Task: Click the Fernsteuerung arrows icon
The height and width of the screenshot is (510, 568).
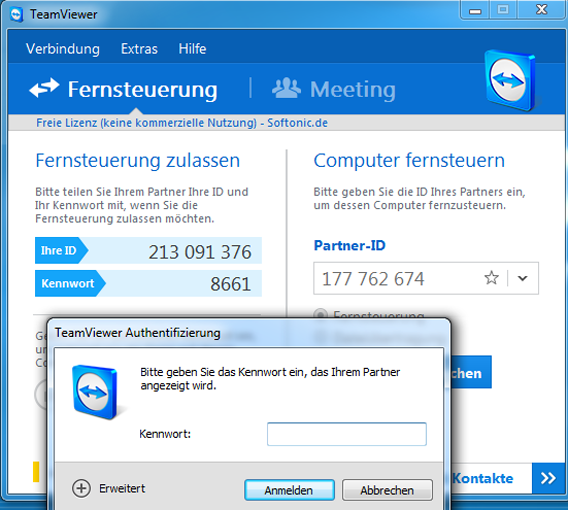Action: (44, 88)
